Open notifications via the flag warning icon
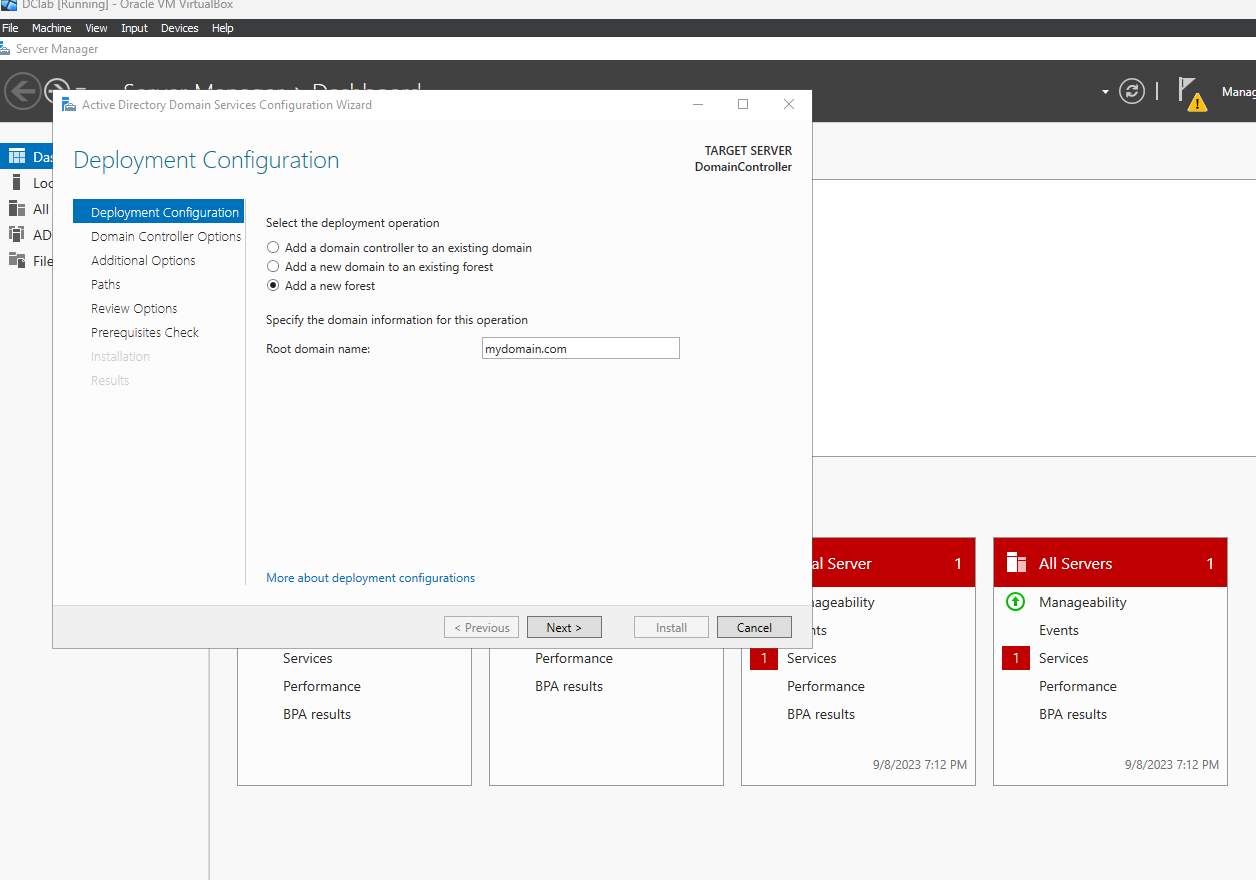The width and height of the screenshot is (1256, 880). coord(1192,91)
